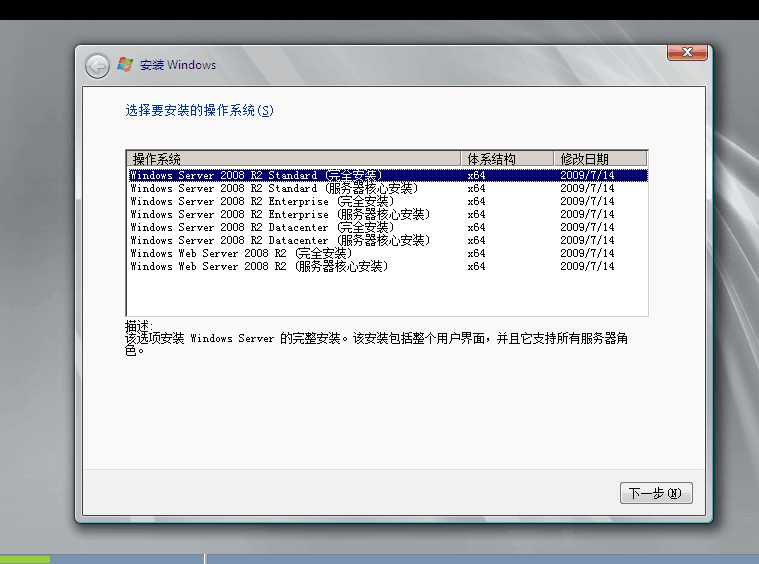Select Windows Server 2008 R2 Enterprise (服务器核心安装)
The height and width of the screenshot is (564, 759).
coord(388,214)
